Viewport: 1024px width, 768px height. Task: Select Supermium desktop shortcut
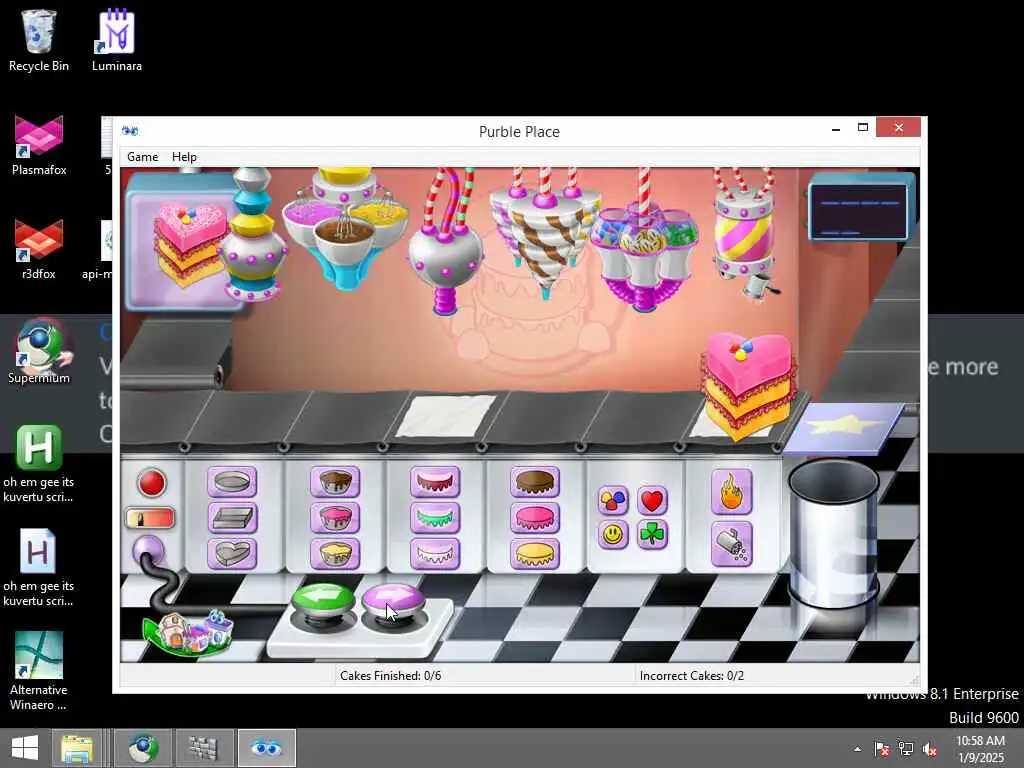[39, 353]
